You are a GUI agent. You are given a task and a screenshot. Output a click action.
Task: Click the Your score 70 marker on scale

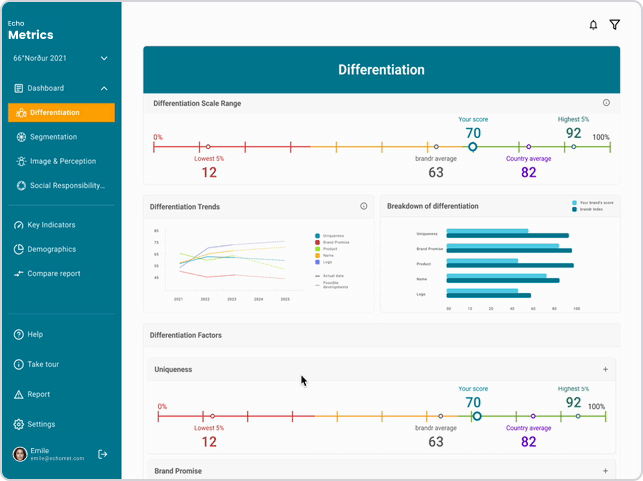click(473, 147)
